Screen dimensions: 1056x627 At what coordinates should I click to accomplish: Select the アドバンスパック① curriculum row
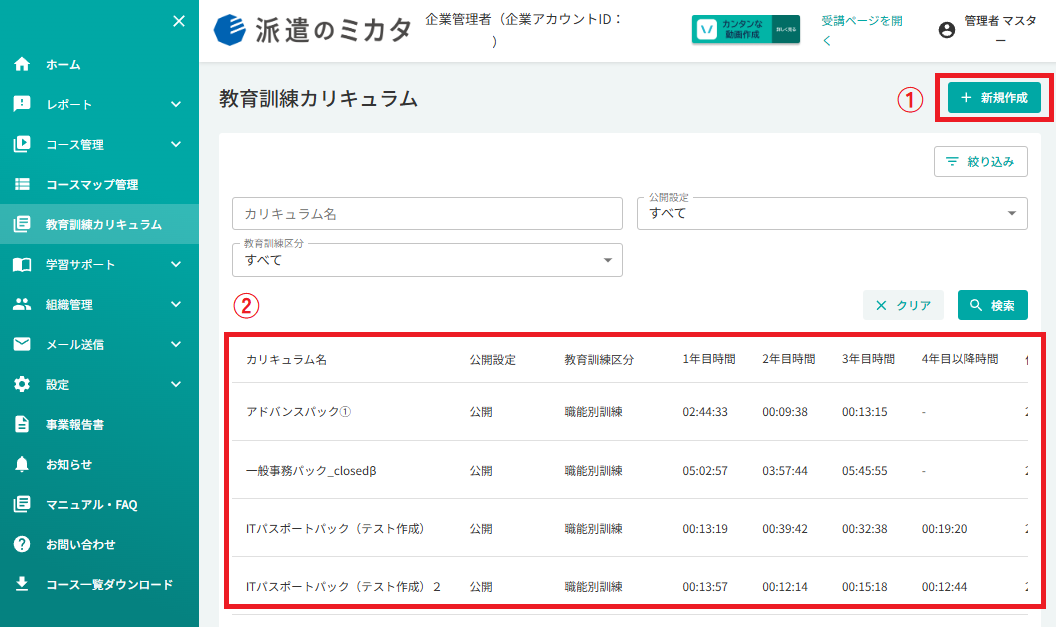[630, 412]
